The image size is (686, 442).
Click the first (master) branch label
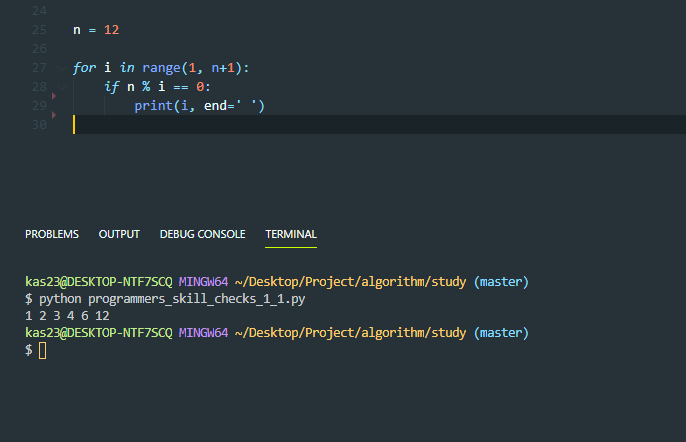pyautogui.click(x=501, y=282)
